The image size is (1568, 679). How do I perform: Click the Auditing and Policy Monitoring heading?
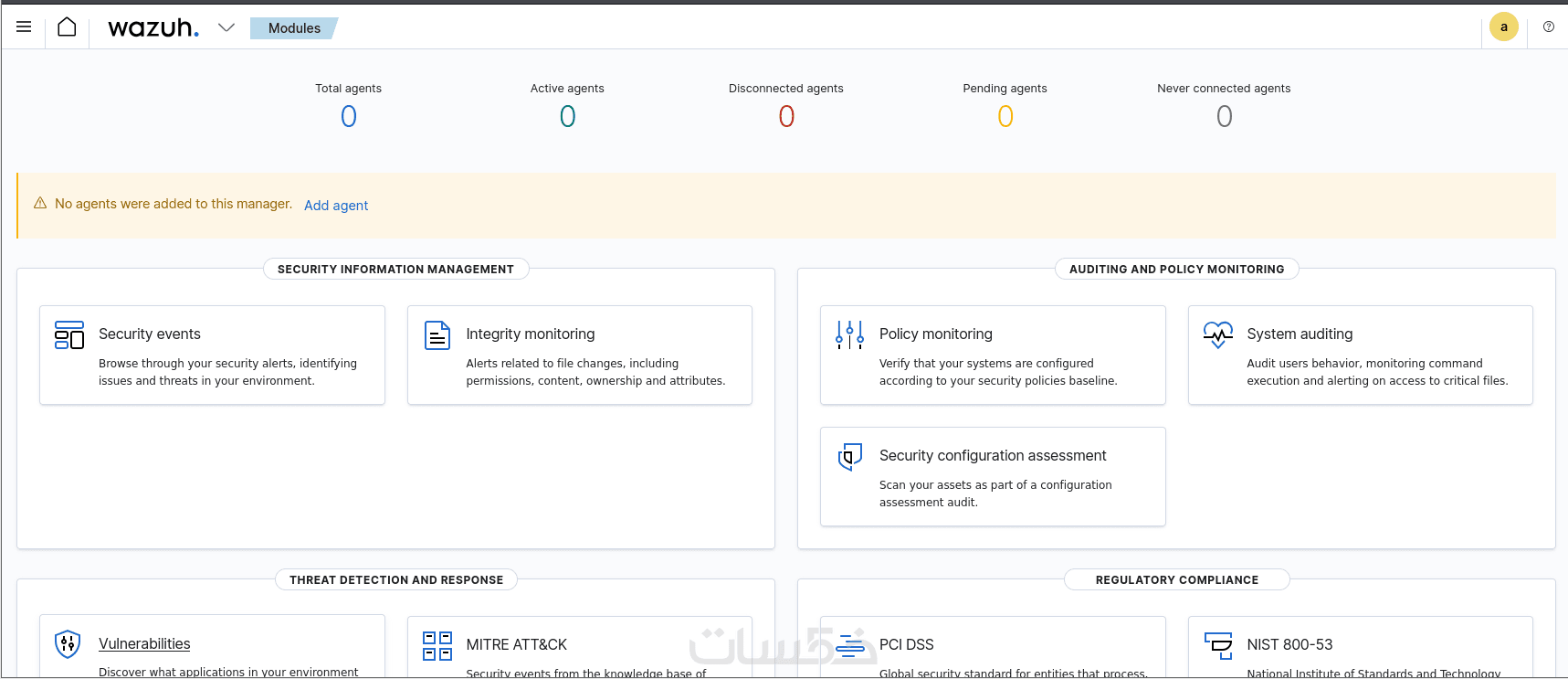click(1177, 270)
